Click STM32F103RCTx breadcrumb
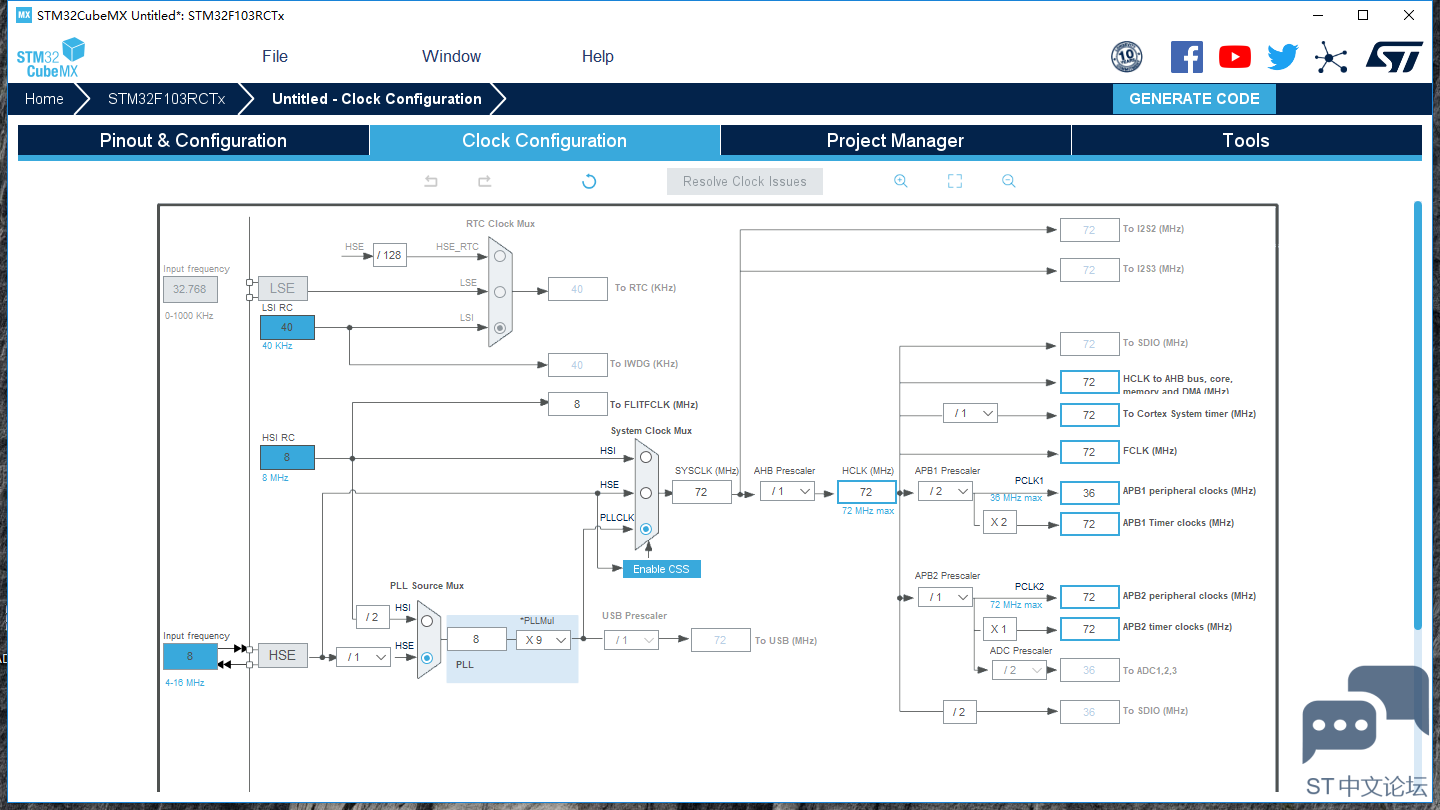1440x810 pixels. 167,99
